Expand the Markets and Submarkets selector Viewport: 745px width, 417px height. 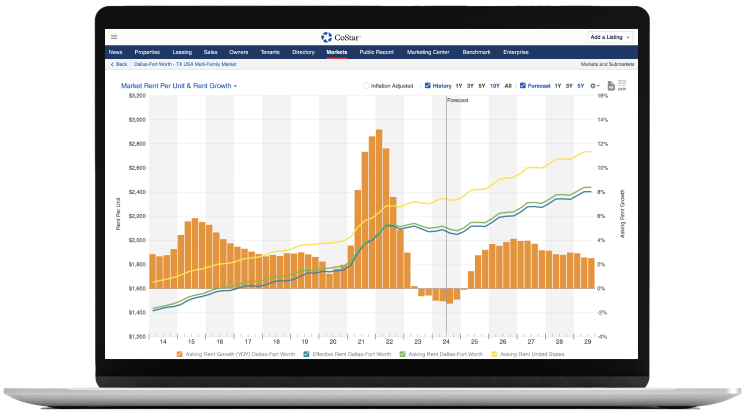[x=605, y=64]
